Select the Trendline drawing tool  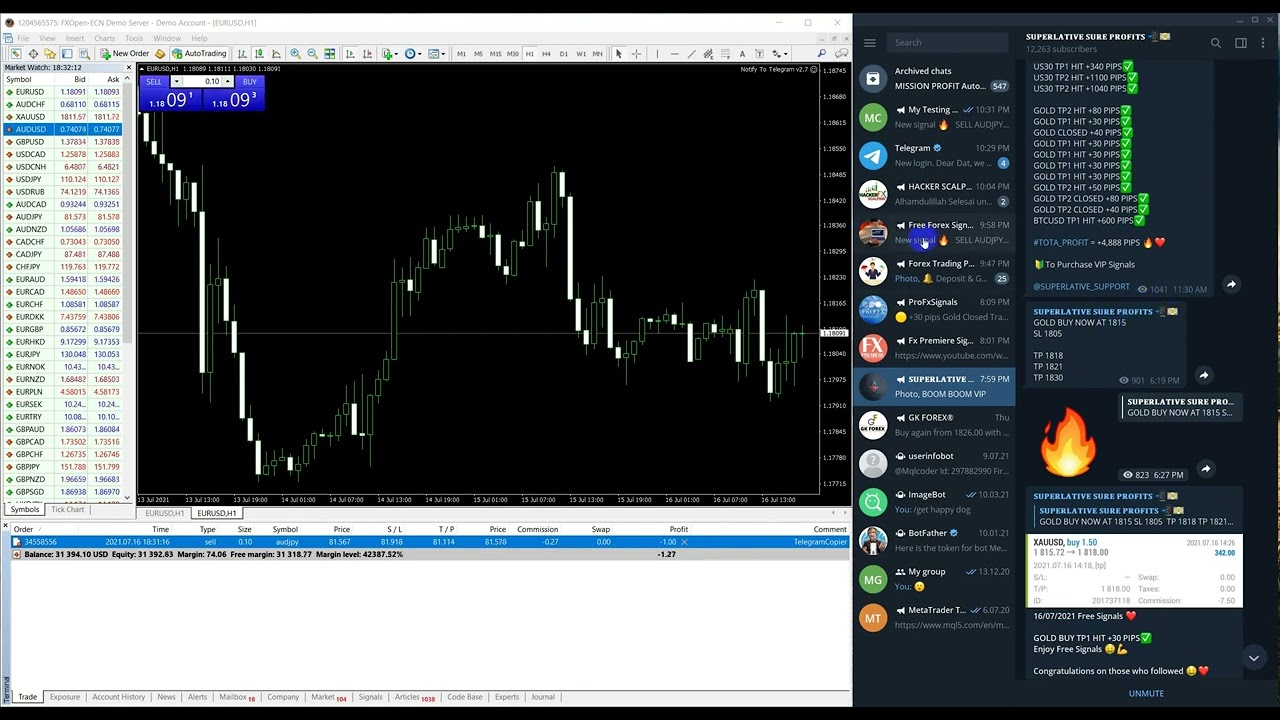click(x=691, y=53)
